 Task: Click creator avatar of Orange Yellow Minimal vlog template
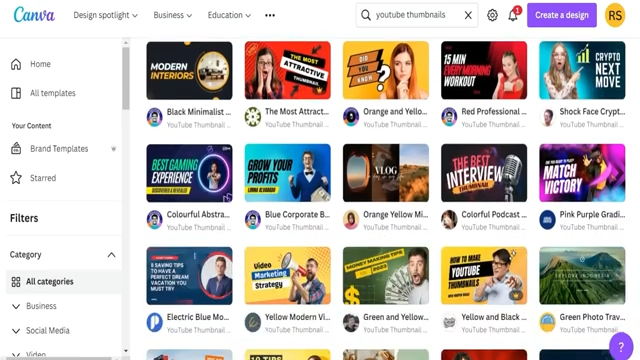pos(351,220)
